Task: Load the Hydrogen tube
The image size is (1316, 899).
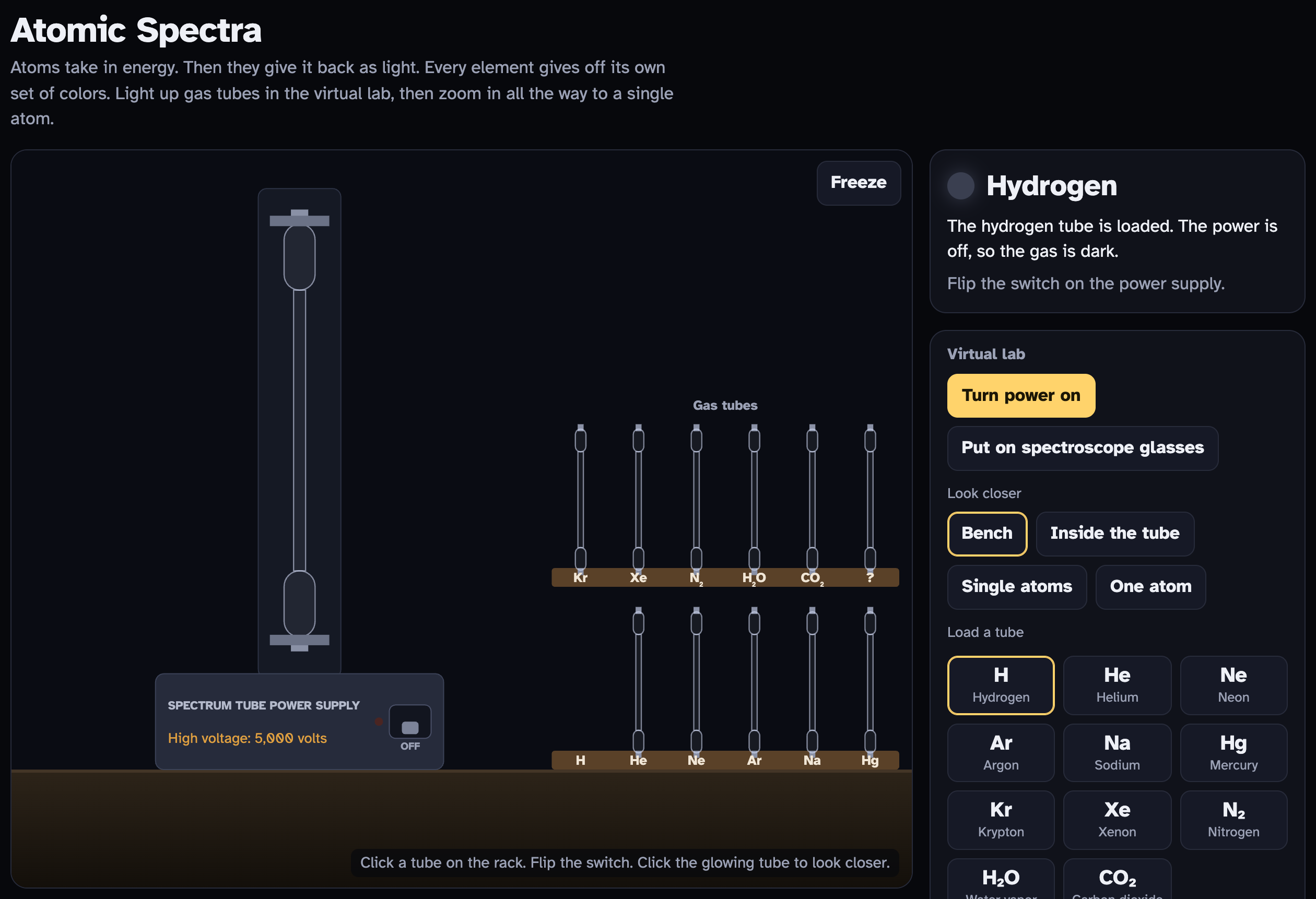Action: pyautogui.click(x=1001, y=685)
